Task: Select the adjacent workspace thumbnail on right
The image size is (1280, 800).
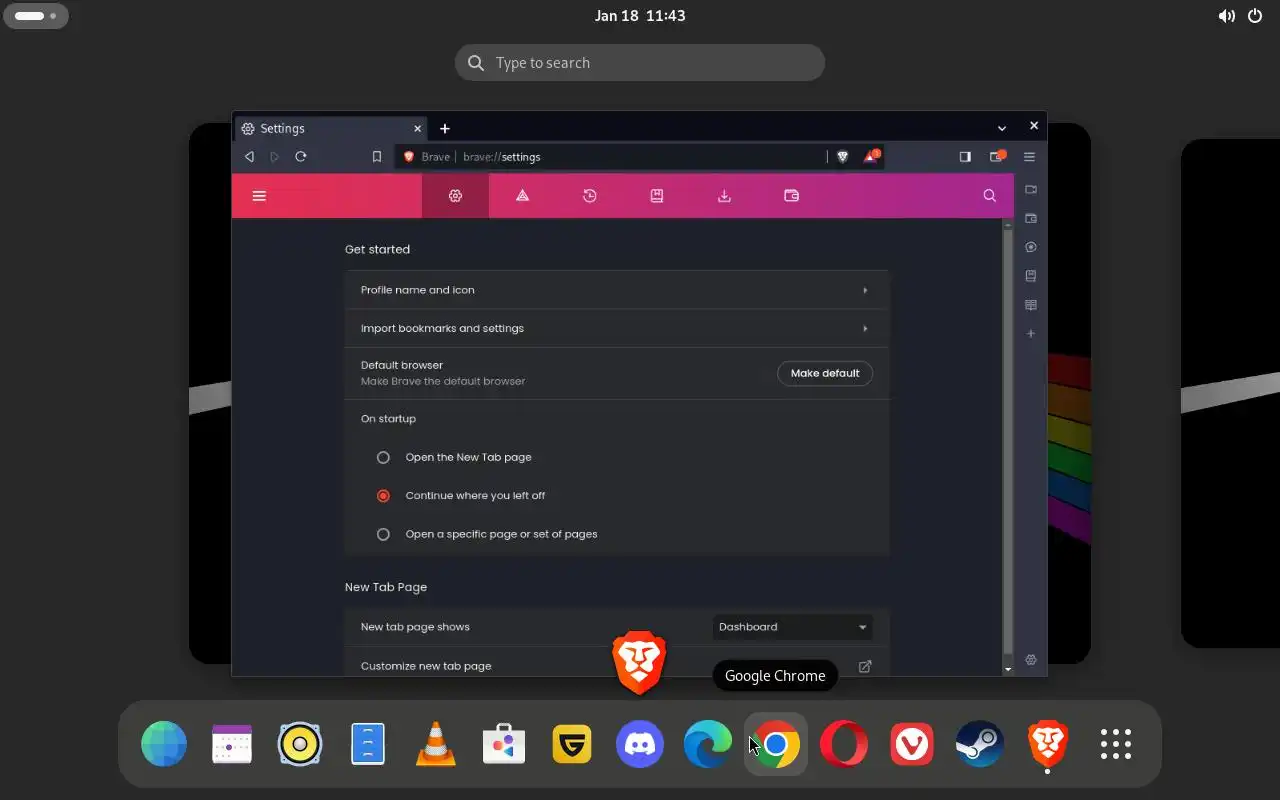Action: (1230, 393)
